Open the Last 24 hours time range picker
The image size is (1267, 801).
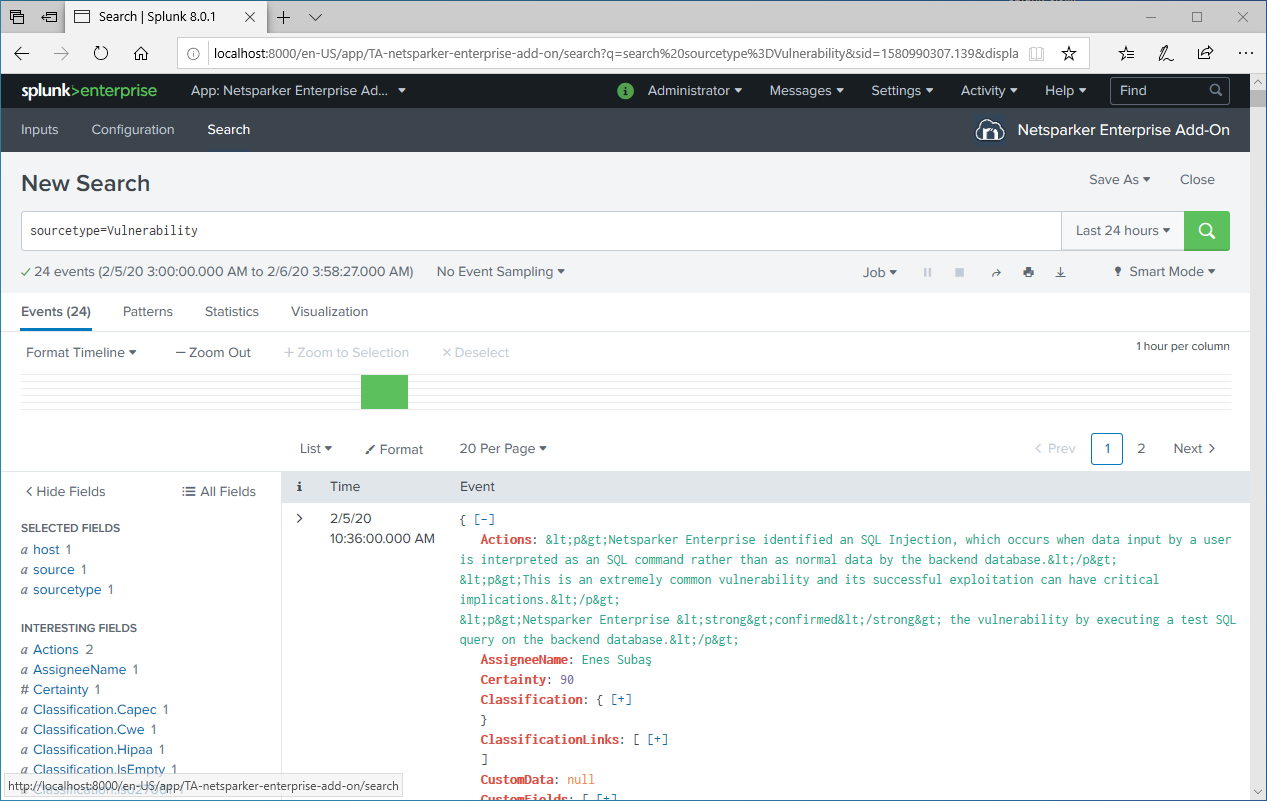(1122, 231)
